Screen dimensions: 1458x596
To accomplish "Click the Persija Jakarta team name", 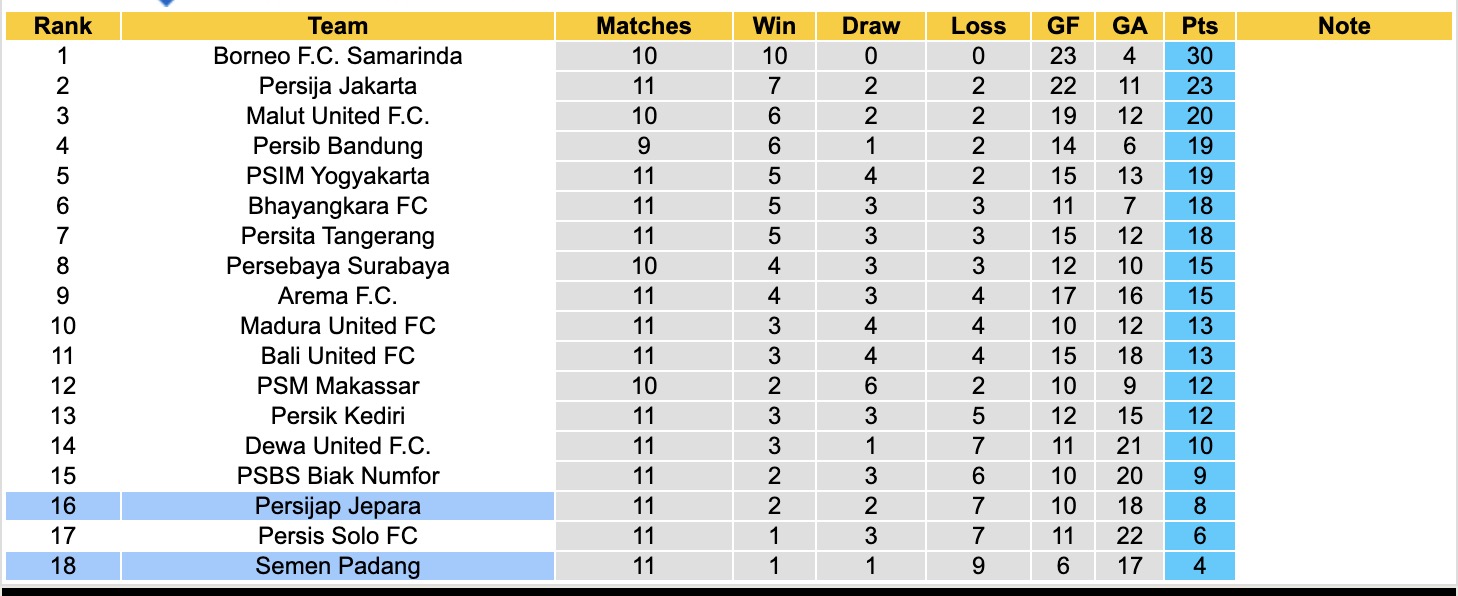I will (x=337, y=86).
